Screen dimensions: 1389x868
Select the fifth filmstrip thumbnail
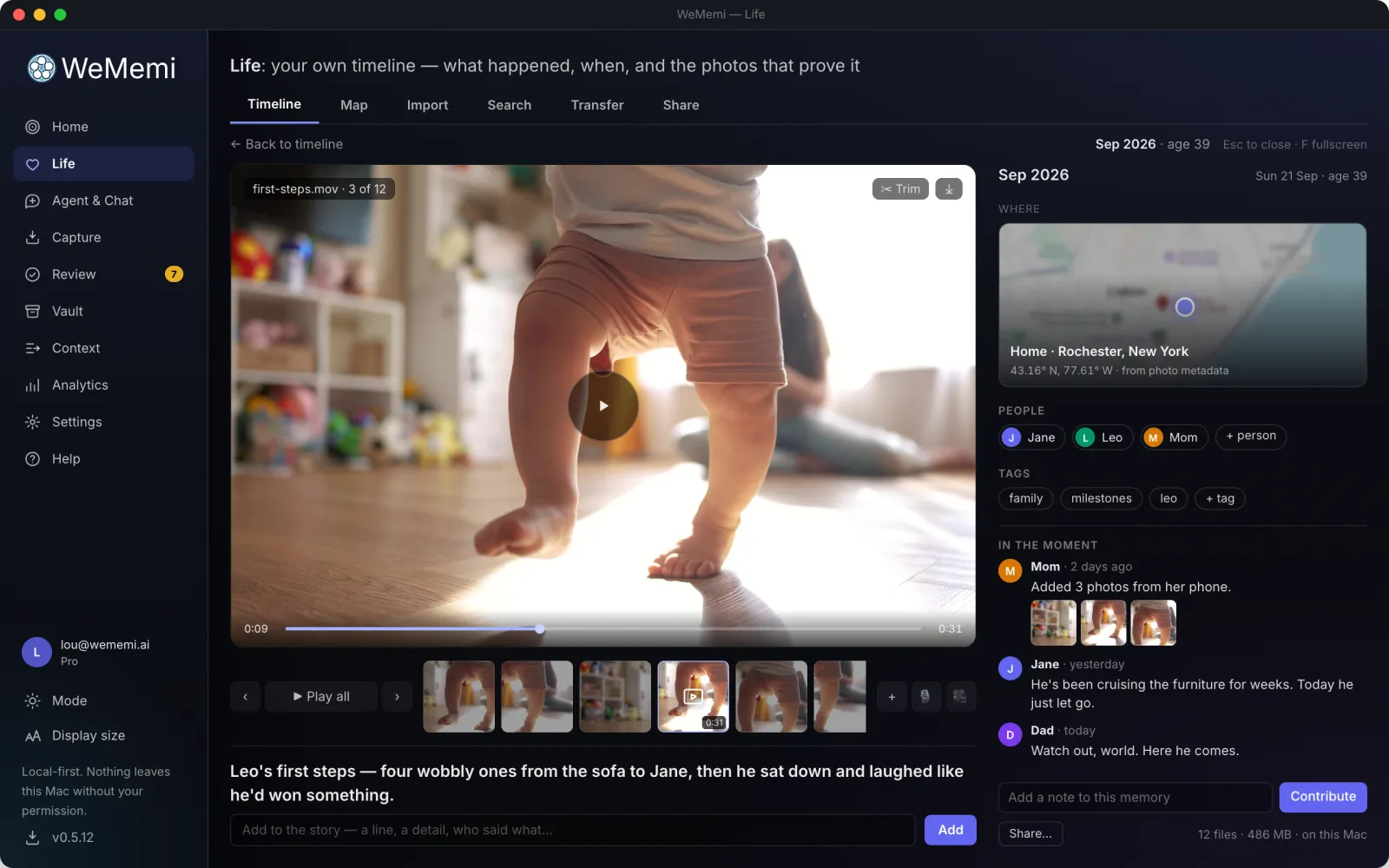pos(772,697)
